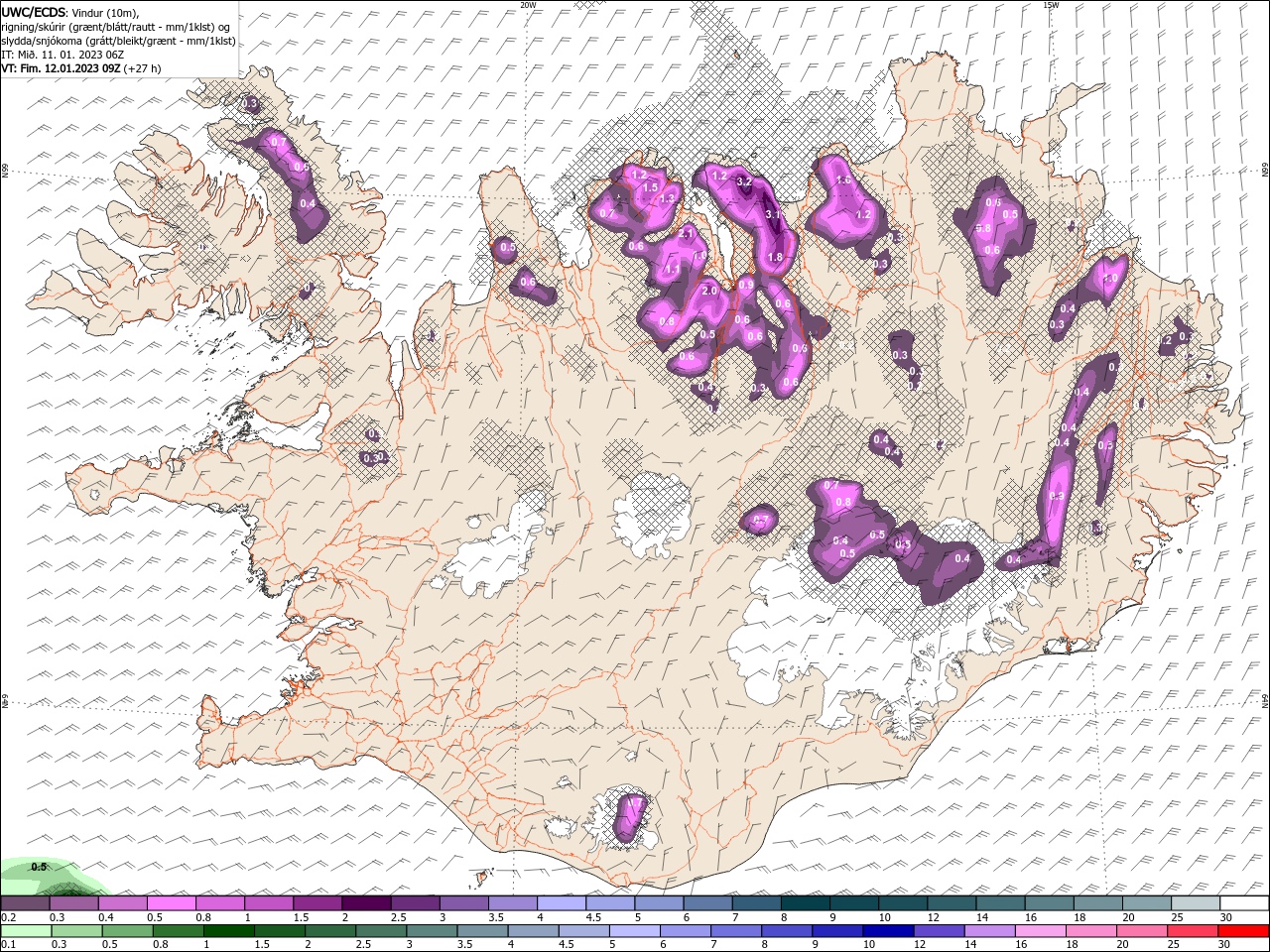This screenshot has height=952, width=1270.
Task: Click the 20W longitude label at top
Action: click(x=528, y=5)
